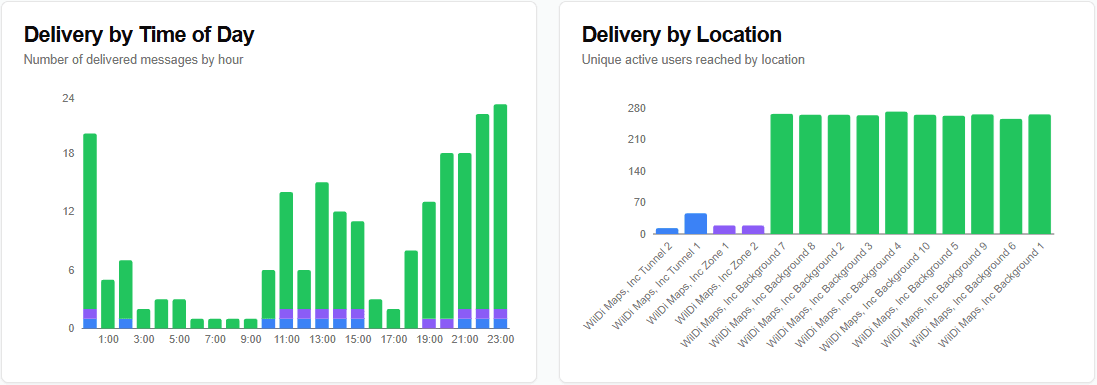Click the '18' y-axis value
1097x385 pixels.
[x=68, y=153]
